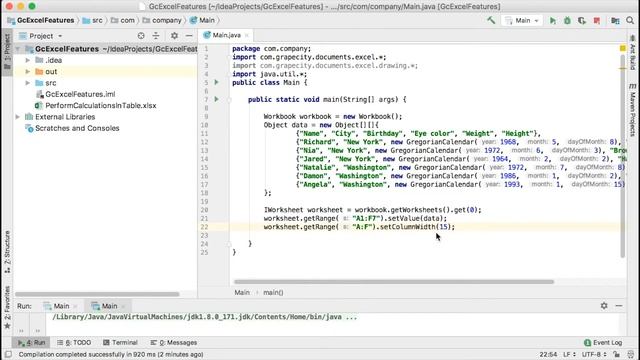Viewport: 640px width, 360px height.
Task: Hide the Run tool window with minus icon
Action: click(x=619, y=306)
